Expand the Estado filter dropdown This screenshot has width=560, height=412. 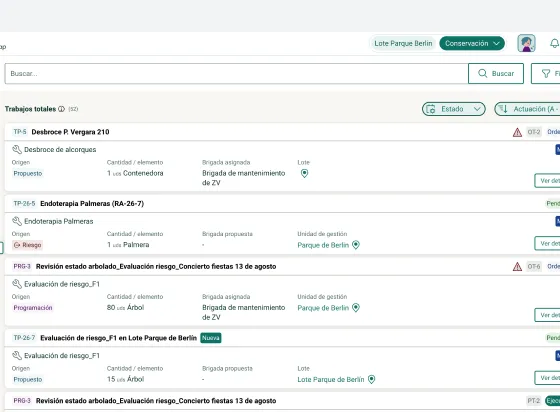point(454,109)
